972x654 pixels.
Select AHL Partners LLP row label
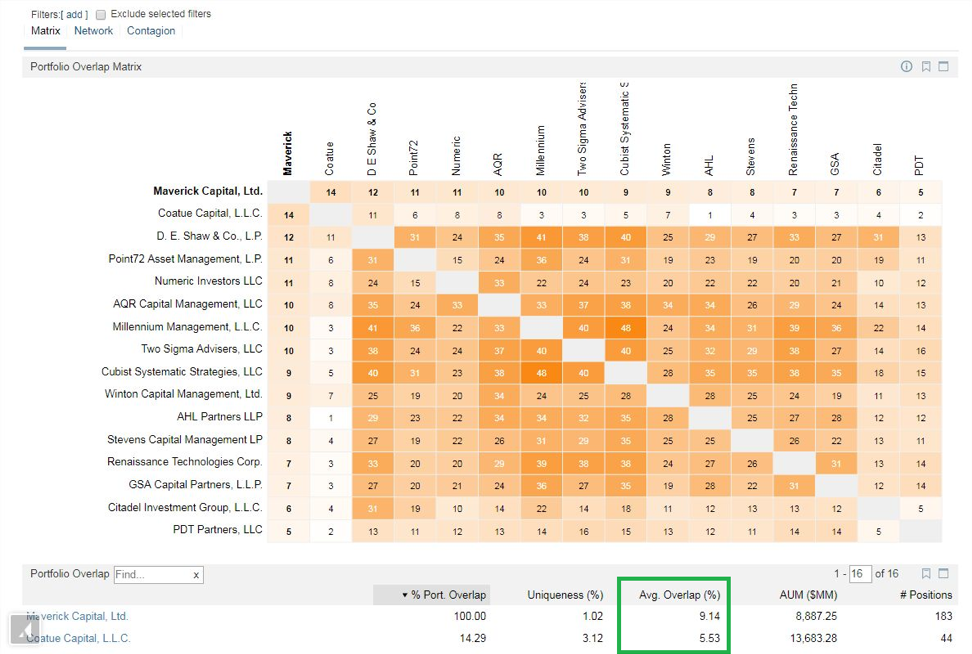click(x=219, y=417)
